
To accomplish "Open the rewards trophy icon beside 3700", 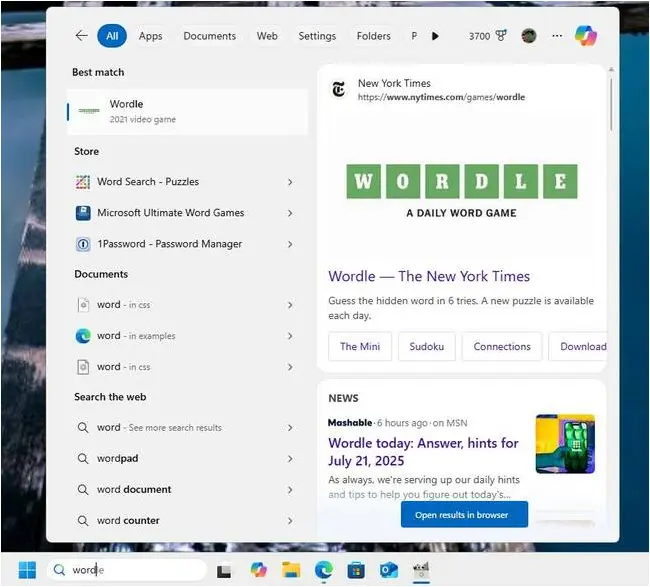I will click(501, 36).
